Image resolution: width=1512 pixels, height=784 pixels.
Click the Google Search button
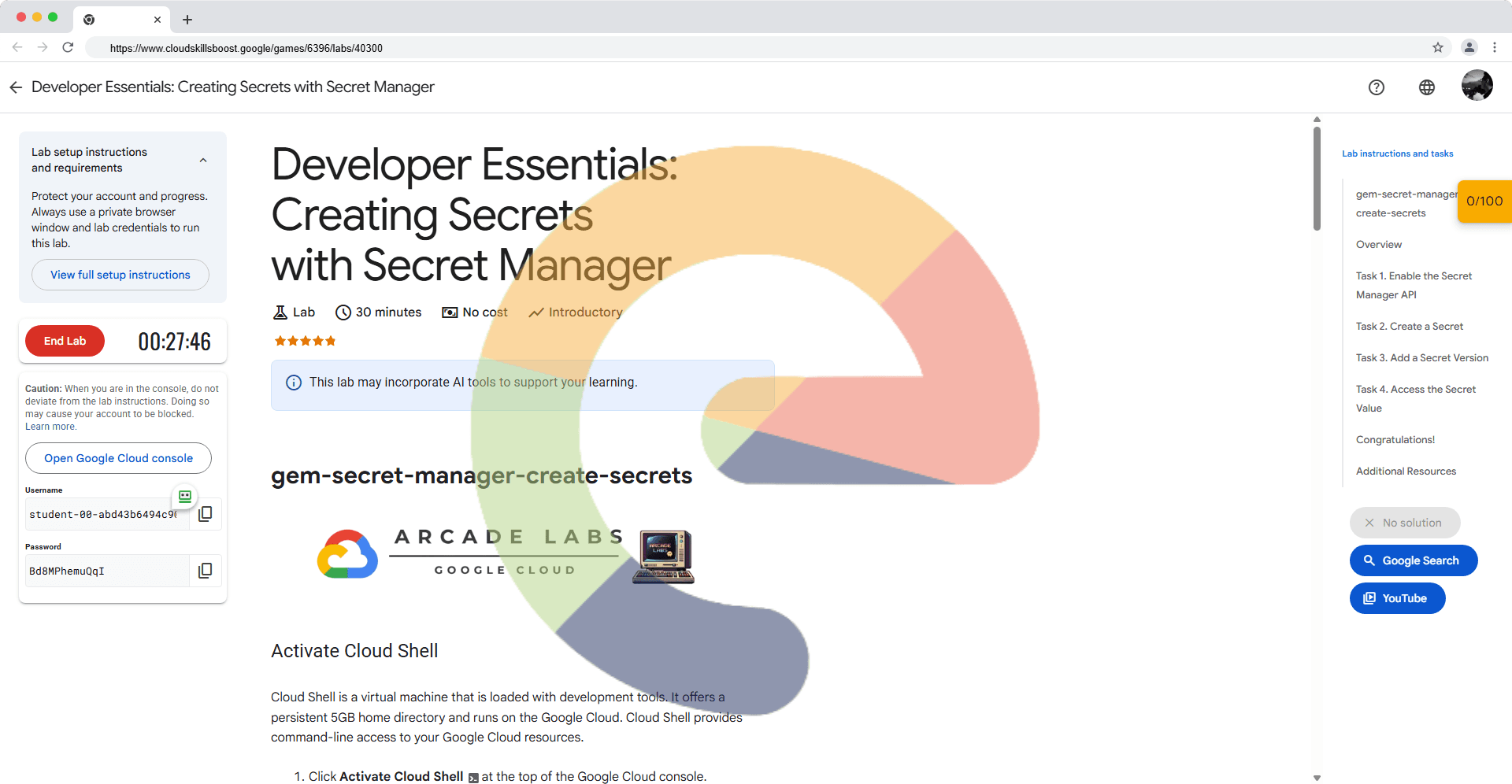coord(1414,560)
